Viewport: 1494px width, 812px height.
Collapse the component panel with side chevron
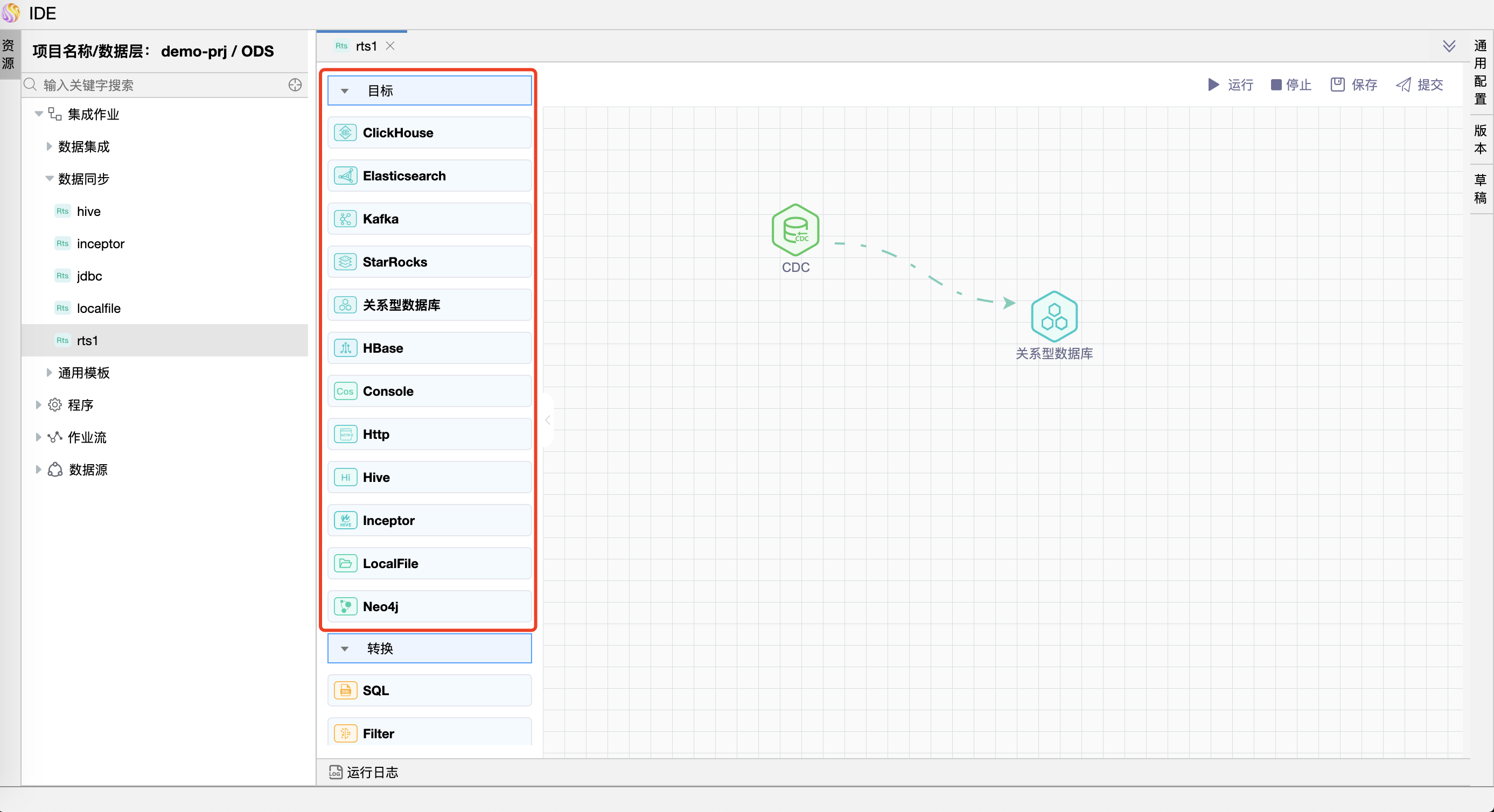pyautogui.click(x=548, y=420)
